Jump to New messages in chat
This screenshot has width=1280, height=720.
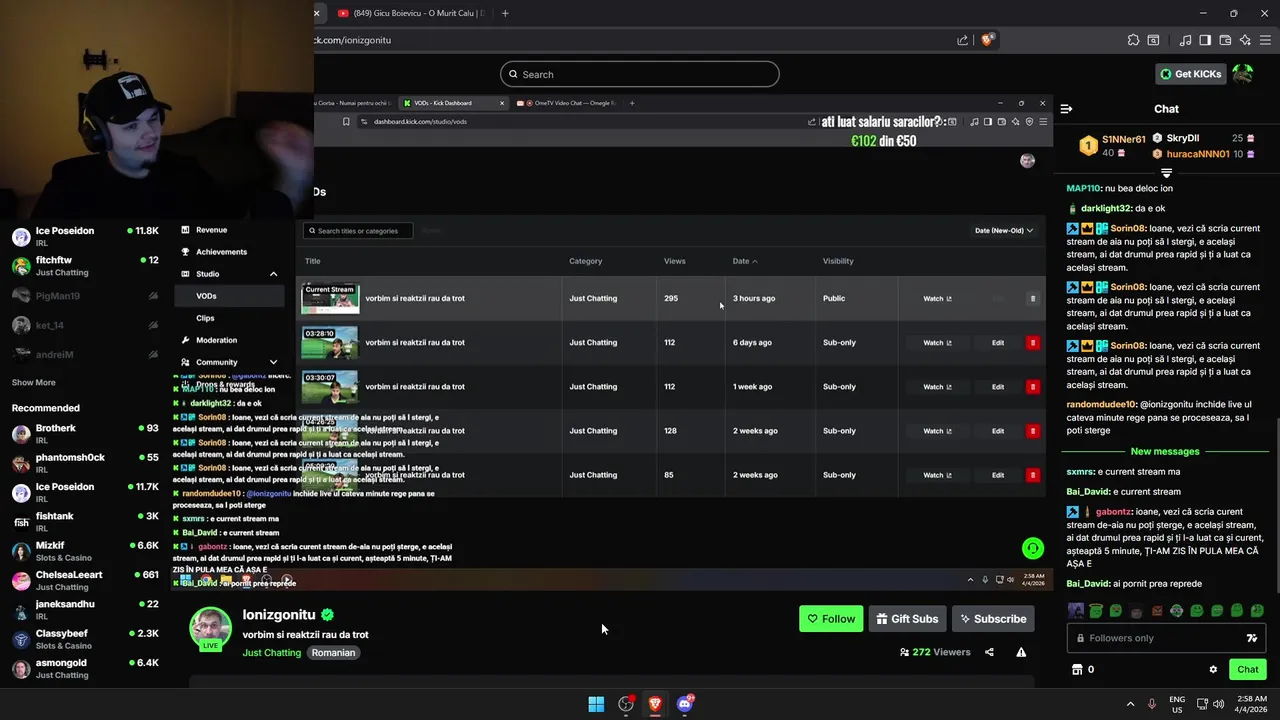click(1165, 452)
